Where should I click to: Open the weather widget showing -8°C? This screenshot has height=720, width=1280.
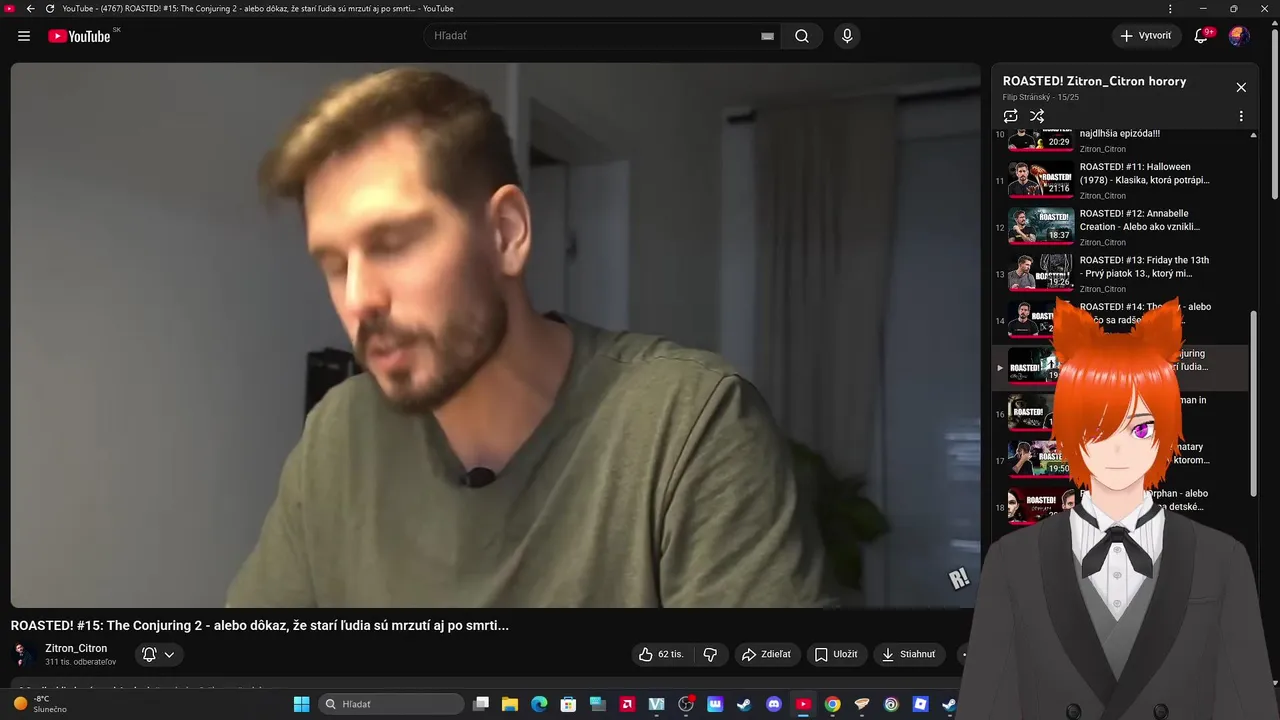pos(40,704)
